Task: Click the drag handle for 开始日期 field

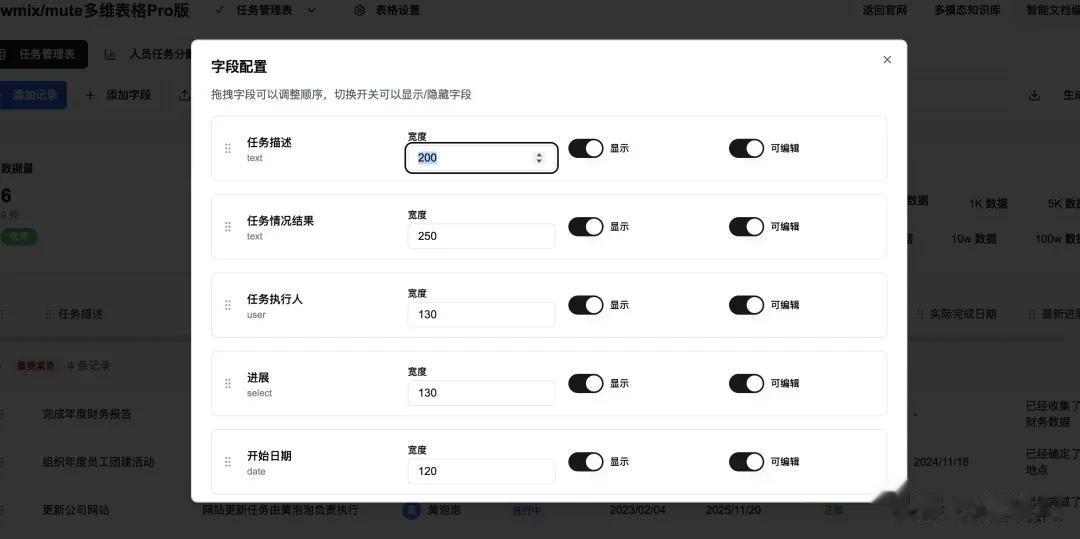Action: click(228, 462)
